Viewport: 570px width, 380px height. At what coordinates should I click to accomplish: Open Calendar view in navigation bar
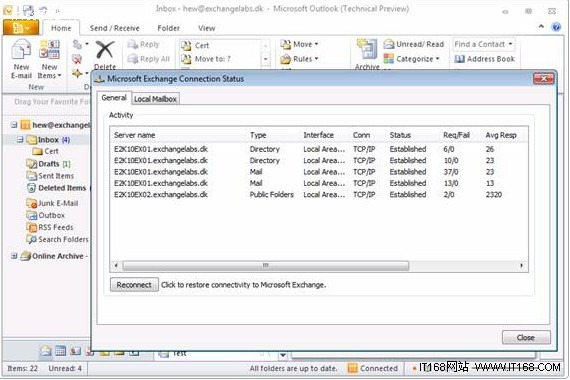coord(60,351)
